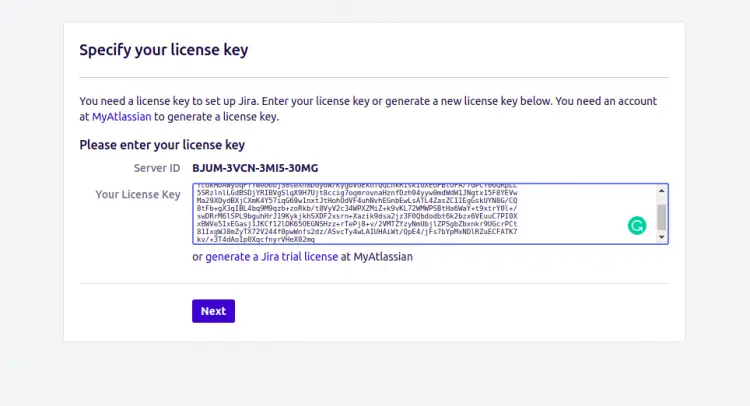This screenshot has width=750, height=406.
Task: Click the Server ID label
Action: click(157, 167)
